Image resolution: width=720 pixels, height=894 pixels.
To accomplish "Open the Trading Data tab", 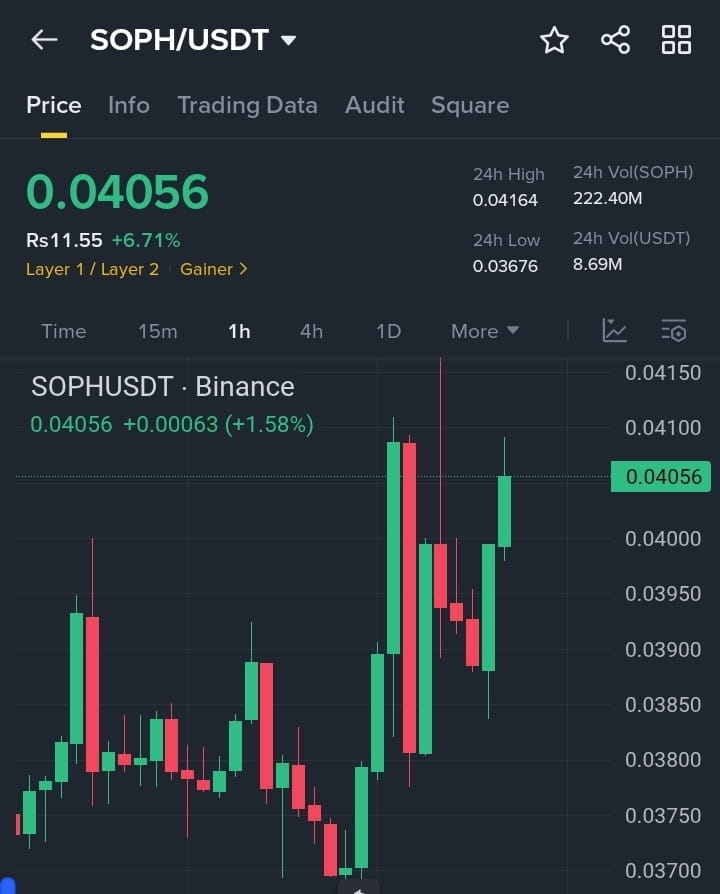I will 247,105.
